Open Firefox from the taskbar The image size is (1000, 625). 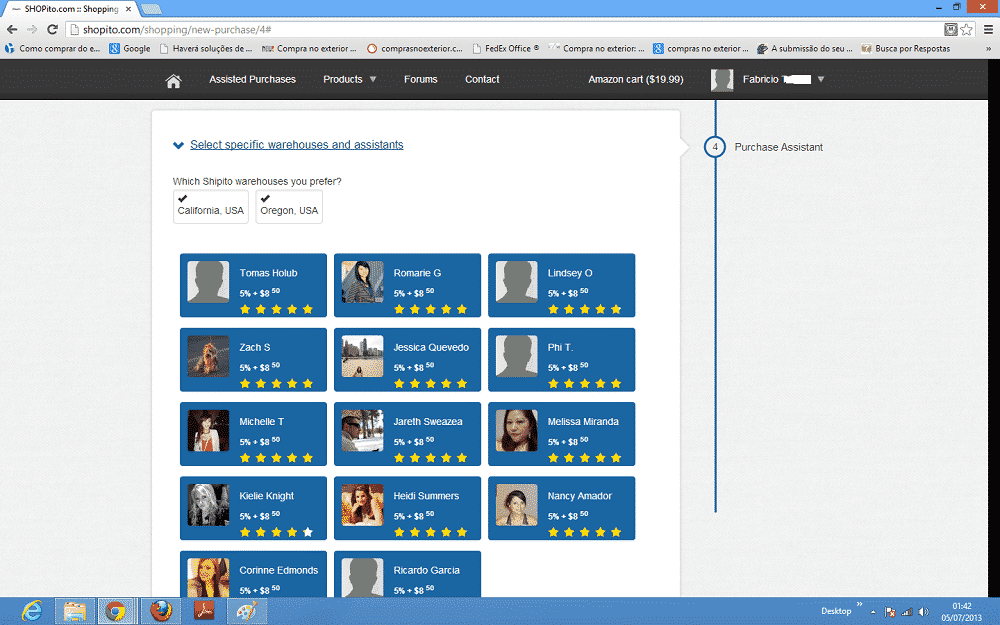tap(158, 610)
